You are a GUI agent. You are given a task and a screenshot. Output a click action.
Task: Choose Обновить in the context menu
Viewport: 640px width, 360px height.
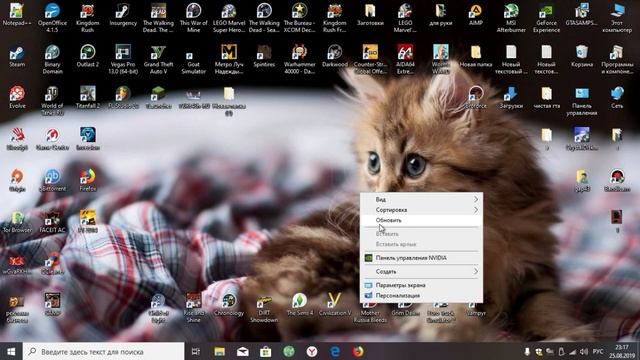tap(421, 220)
